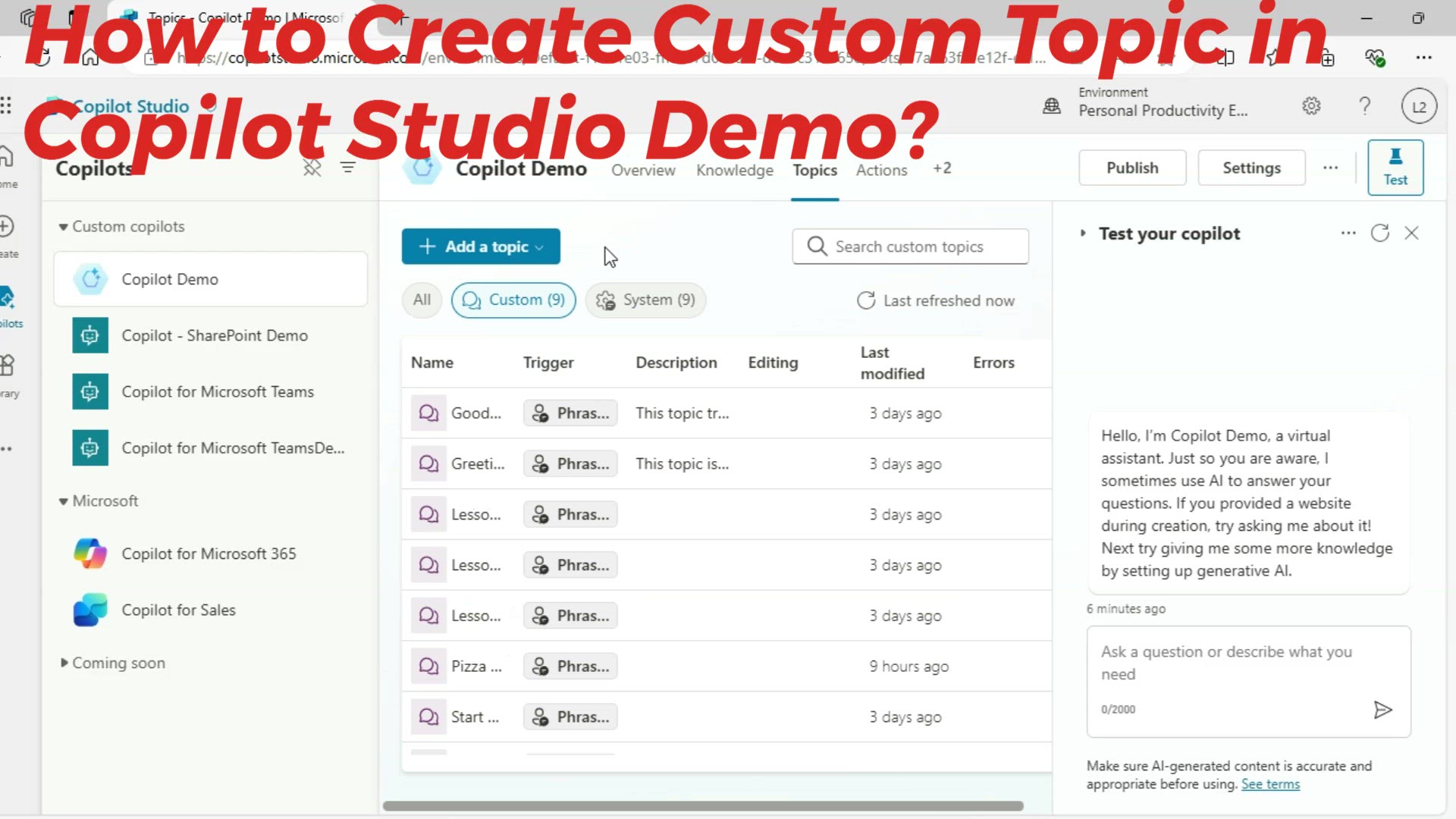Click the Copilot for Microsoft 365 icon

tap(90, 554)
